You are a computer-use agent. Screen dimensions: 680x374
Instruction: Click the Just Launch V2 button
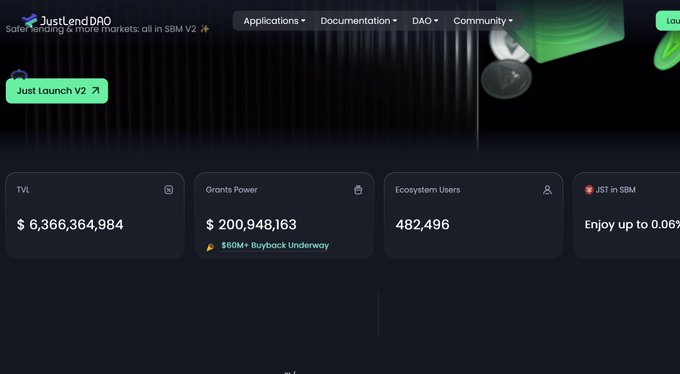pos(57,91)
